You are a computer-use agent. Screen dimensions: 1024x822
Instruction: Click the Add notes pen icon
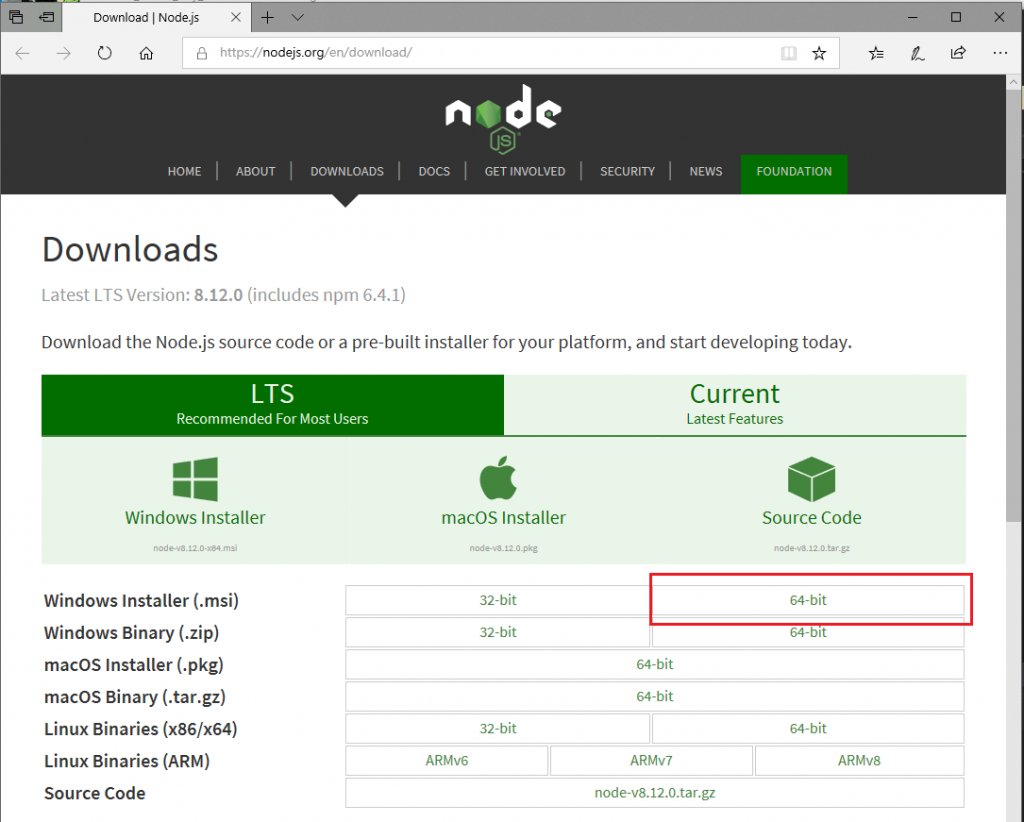coord(917,53)
